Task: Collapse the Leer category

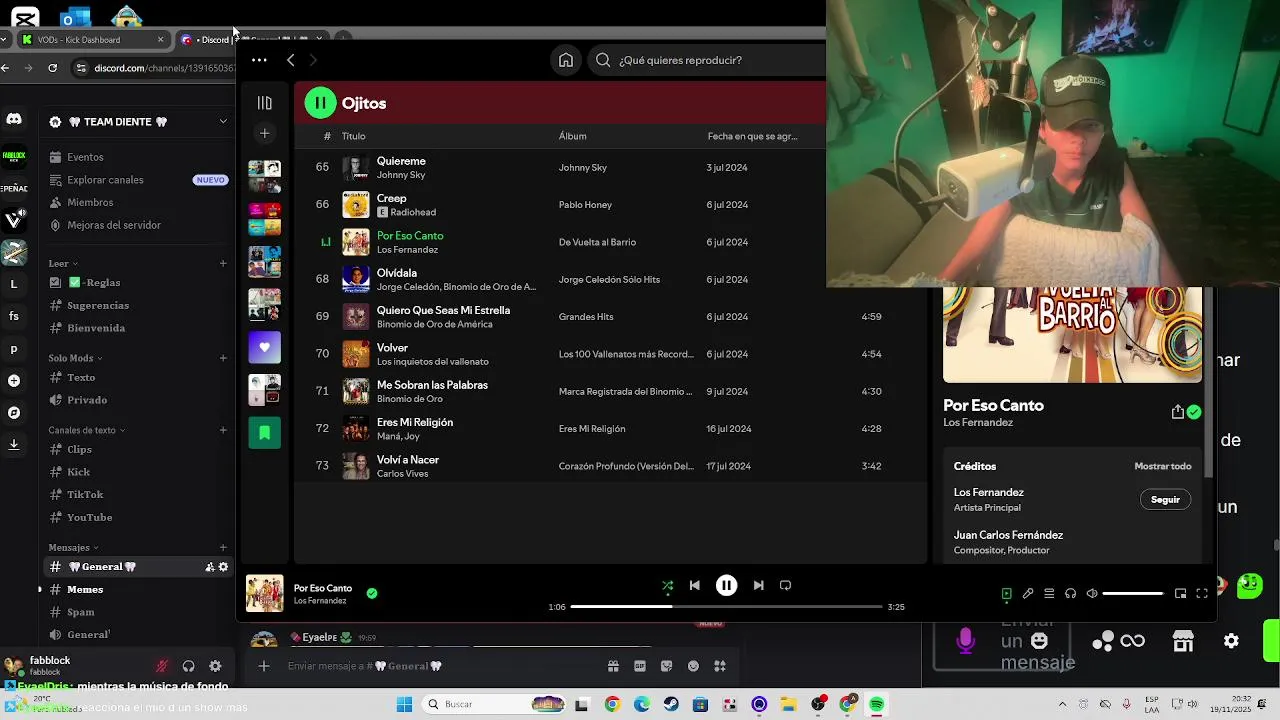Action: tap(62, 264)
